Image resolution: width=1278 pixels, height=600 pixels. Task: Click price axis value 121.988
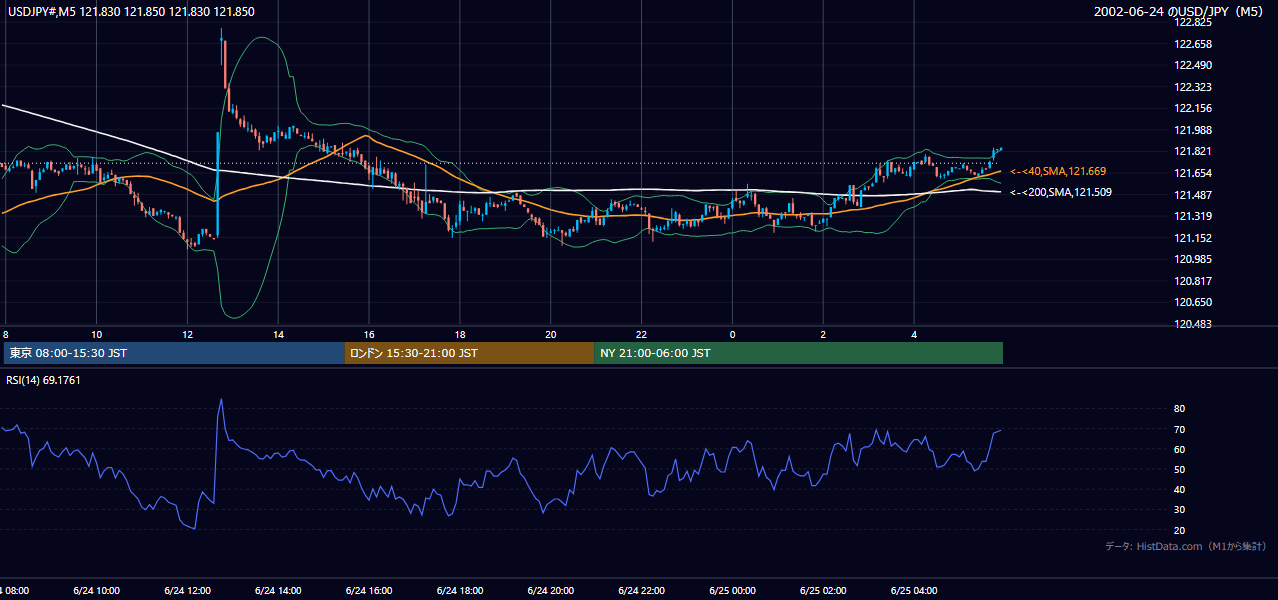pos(1194,130)
